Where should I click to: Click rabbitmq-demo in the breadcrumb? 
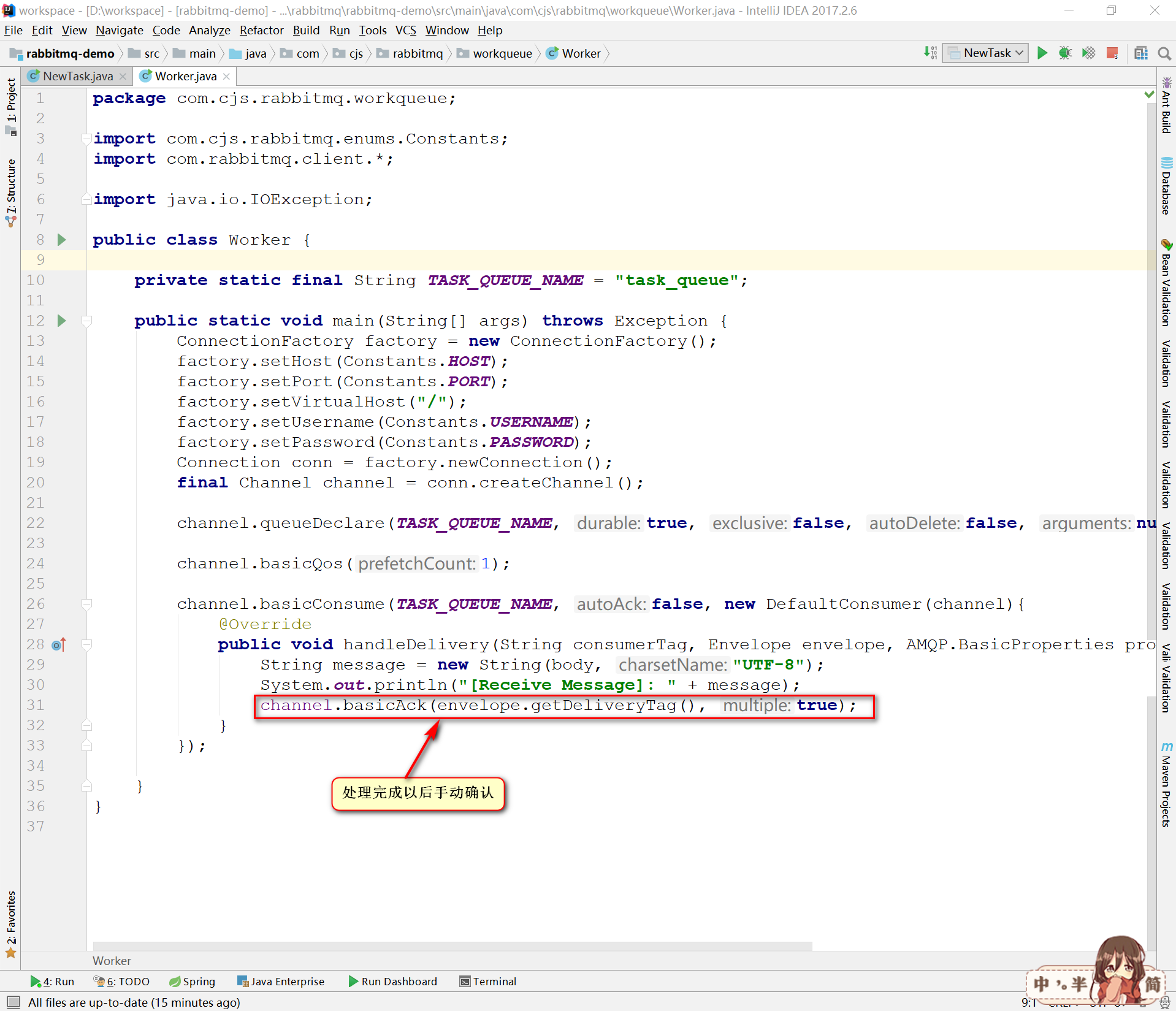(62, 53)
